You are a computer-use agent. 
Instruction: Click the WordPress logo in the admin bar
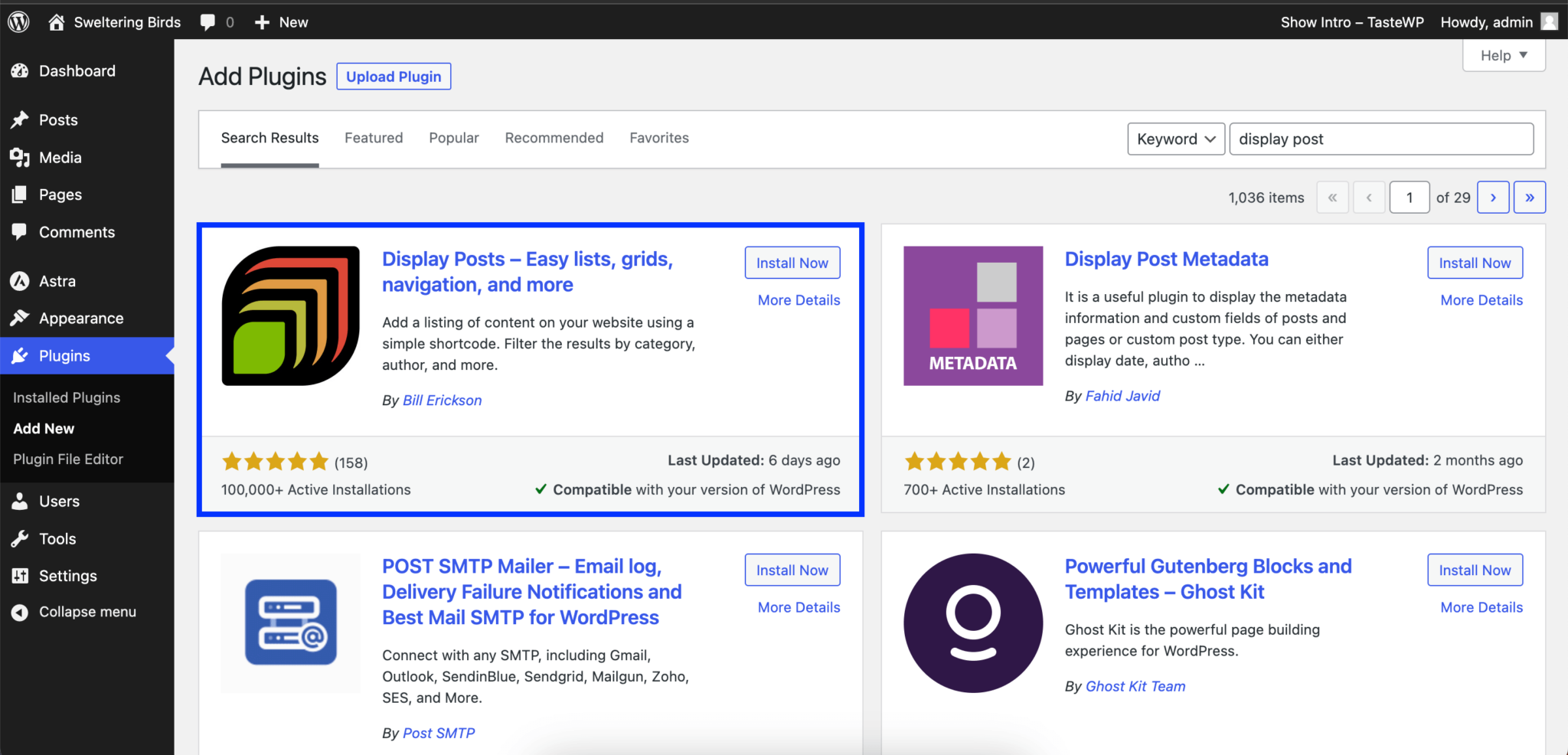(18, 21)
